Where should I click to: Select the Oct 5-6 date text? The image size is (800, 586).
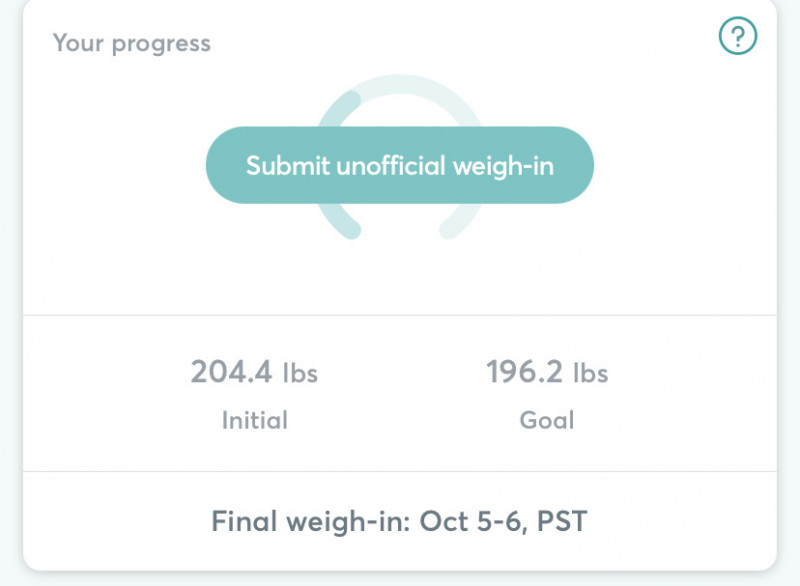point(477,521)
